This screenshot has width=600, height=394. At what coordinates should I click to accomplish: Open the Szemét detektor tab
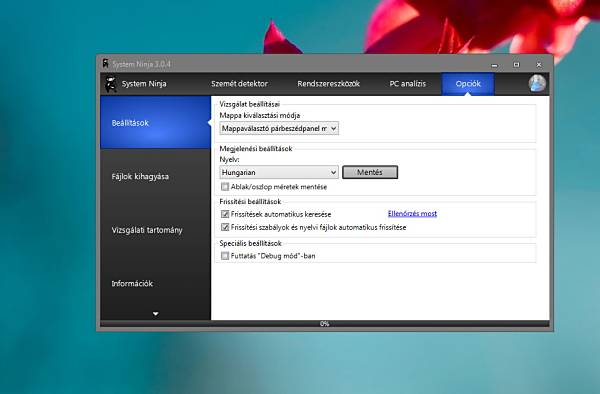point(240,84)
